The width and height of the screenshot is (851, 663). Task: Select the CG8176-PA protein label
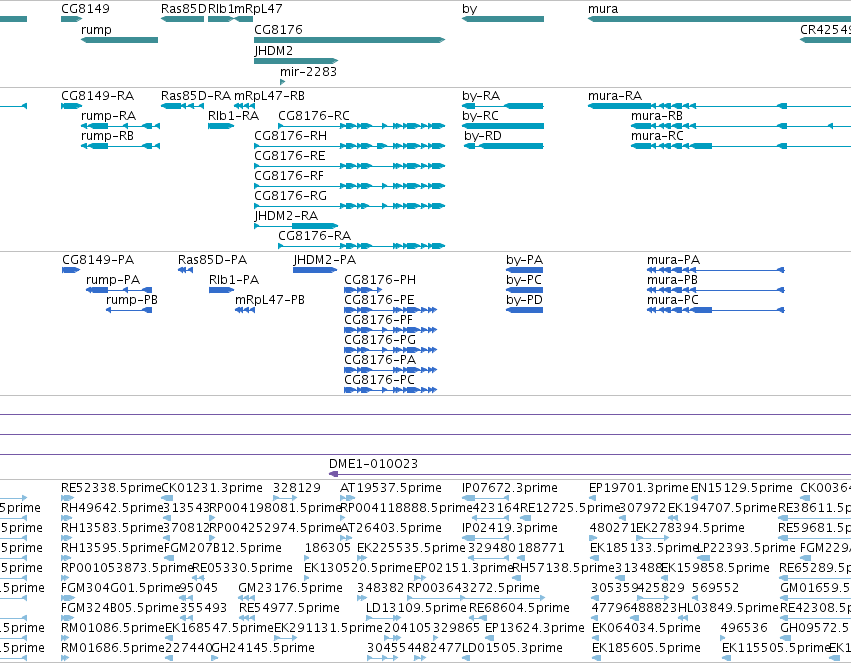pyautogui.click(x=380, y=360)
